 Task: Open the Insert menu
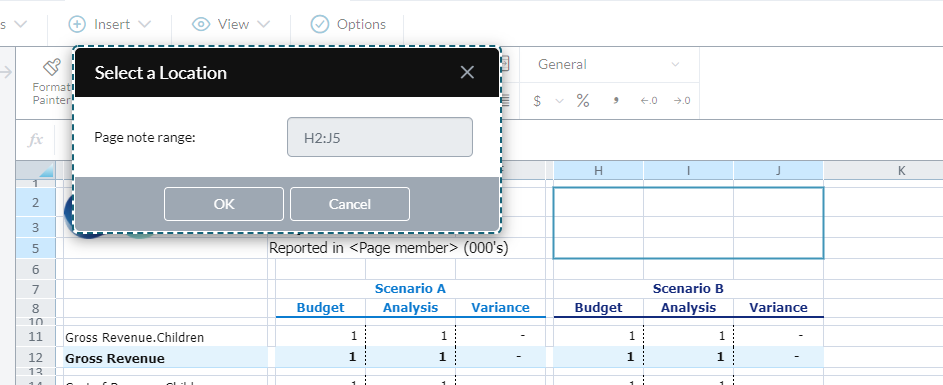pos(109,24)
